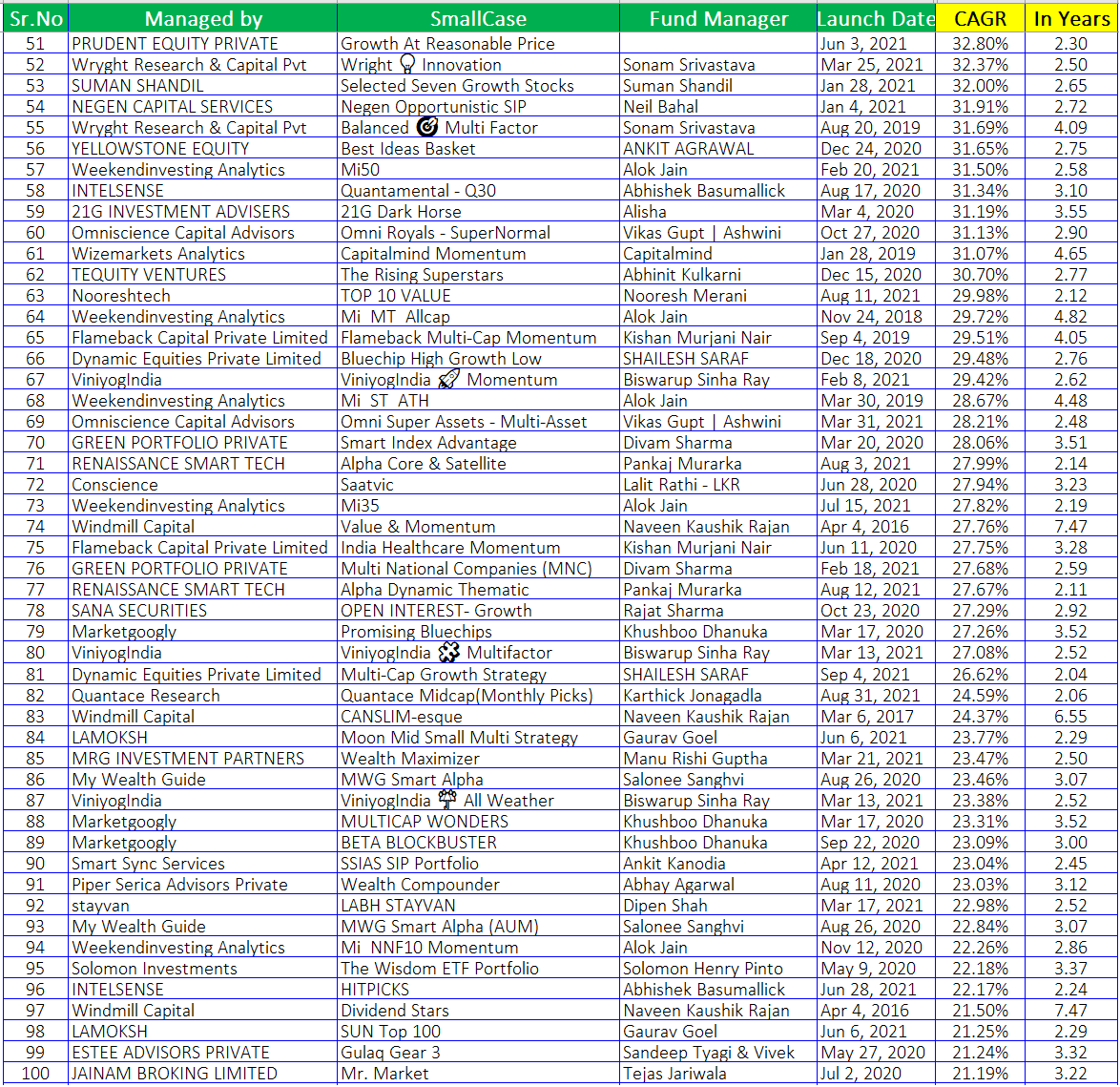Click the ANKIT AGRAWAL cell
This screenshot has height=1087, width=1120.
(717, 149)
